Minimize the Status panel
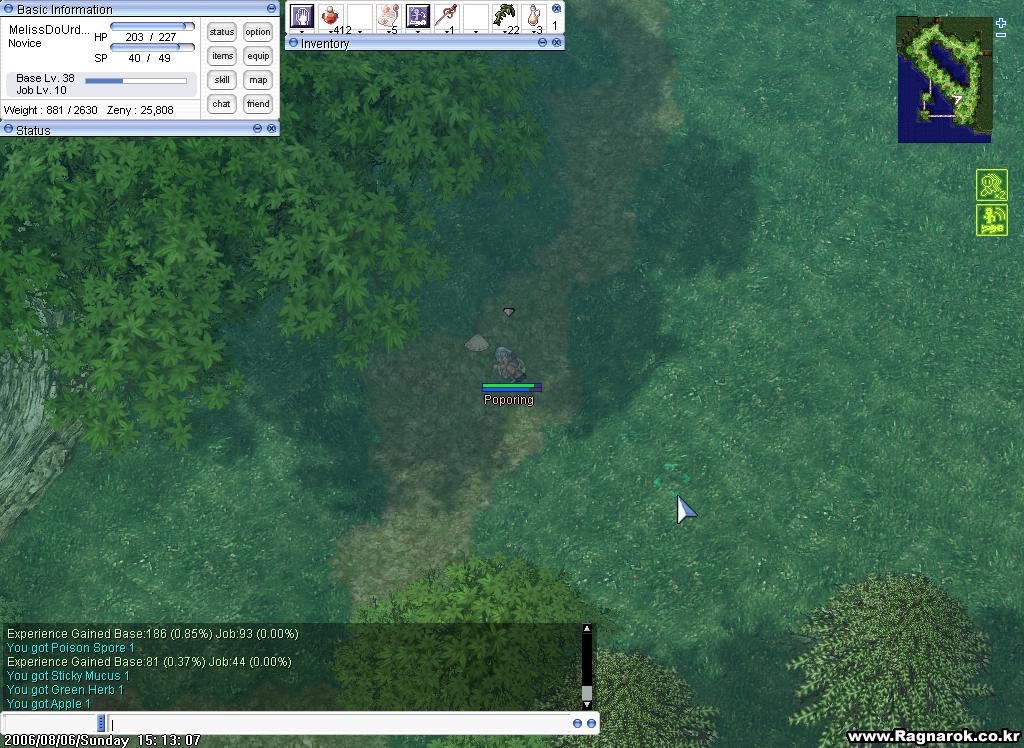Viewport: 1024px width, 748px height. coord(257,128)
